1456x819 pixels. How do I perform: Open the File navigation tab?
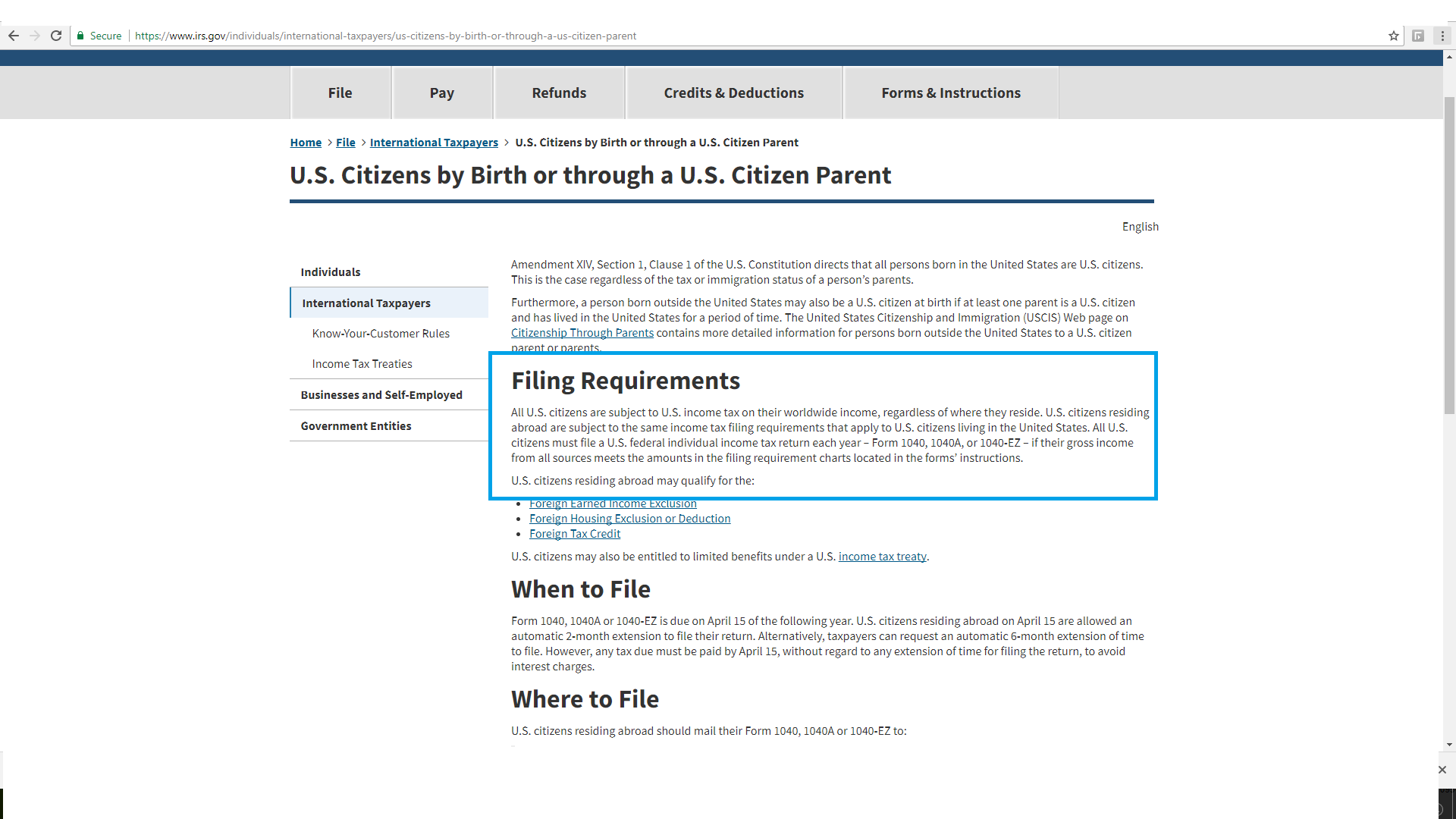tap(340, 93)
